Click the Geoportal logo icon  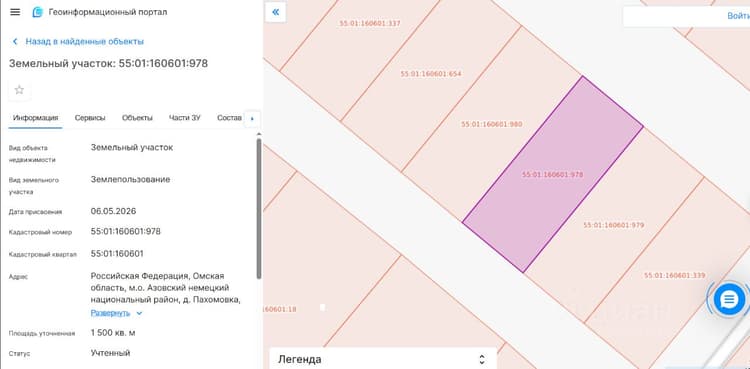point(37,12)
